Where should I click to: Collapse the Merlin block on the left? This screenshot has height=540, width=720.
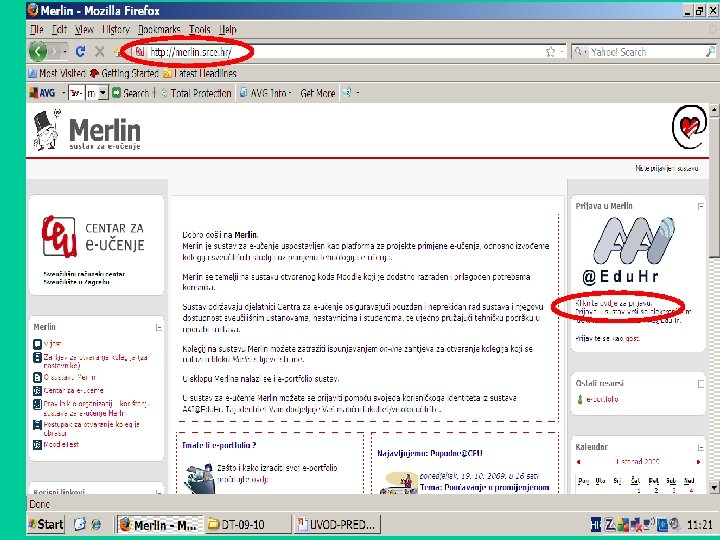tap(158, 327)
